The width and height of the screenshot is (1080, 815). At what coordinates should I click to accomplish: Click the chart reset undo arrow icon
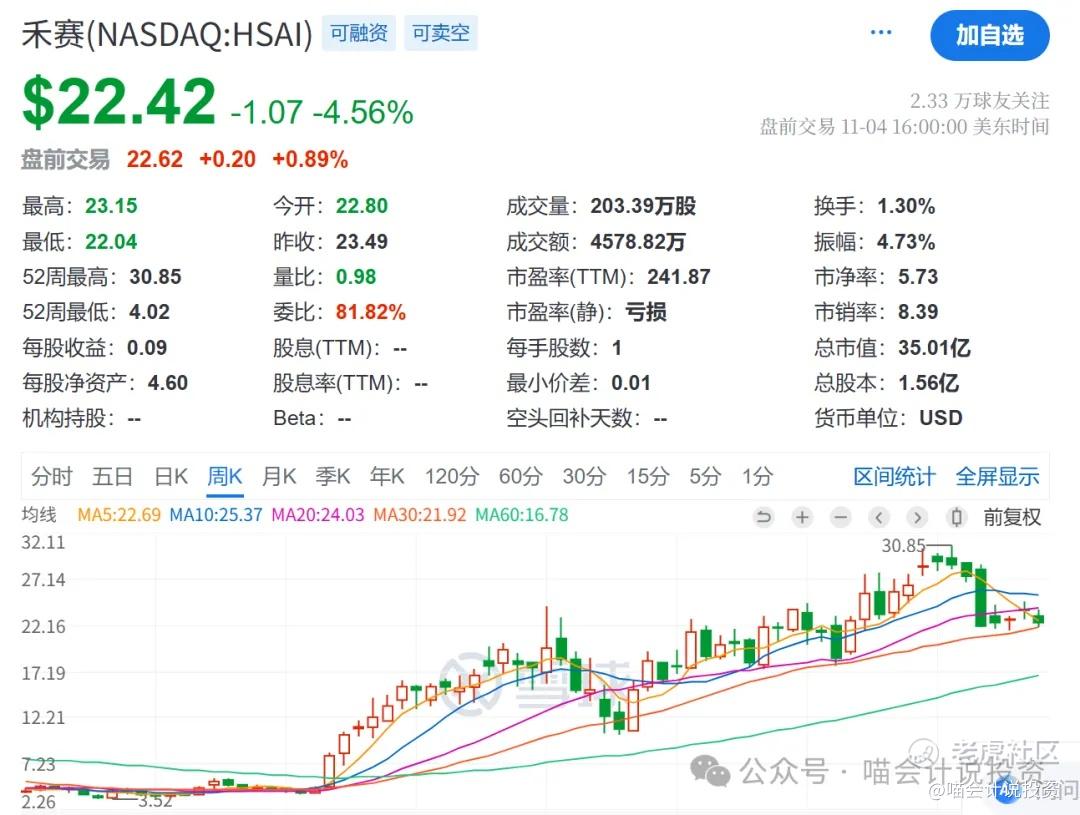click(x=764, y=517)
